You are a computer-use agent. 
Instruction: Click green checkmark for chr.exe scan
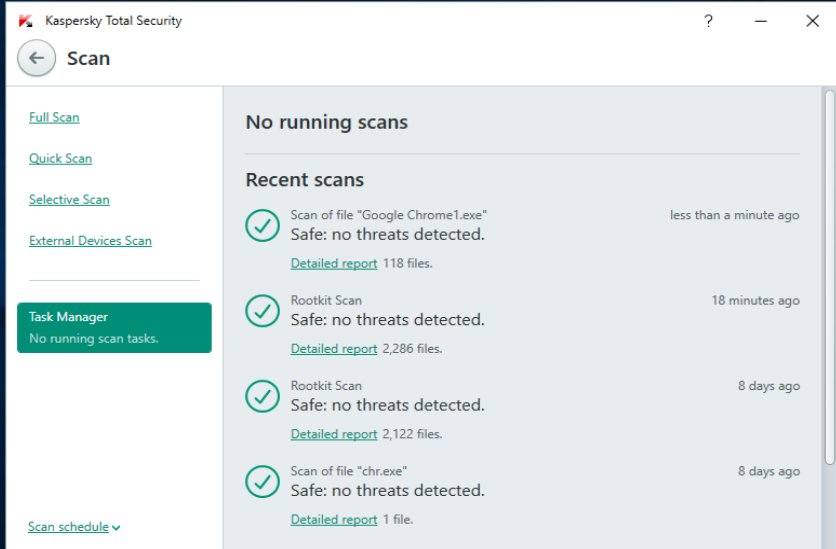pos(262,481)
